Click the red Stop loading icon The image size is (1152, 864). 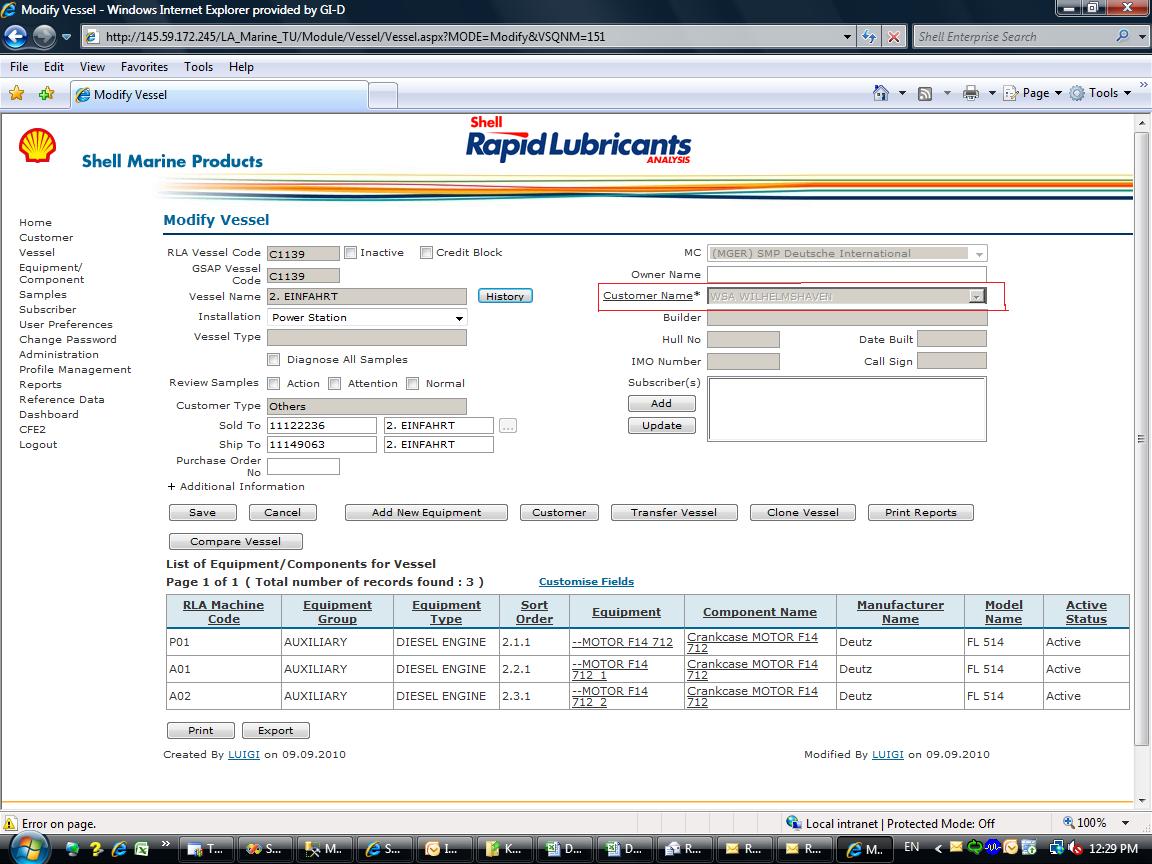click(893, 37)
